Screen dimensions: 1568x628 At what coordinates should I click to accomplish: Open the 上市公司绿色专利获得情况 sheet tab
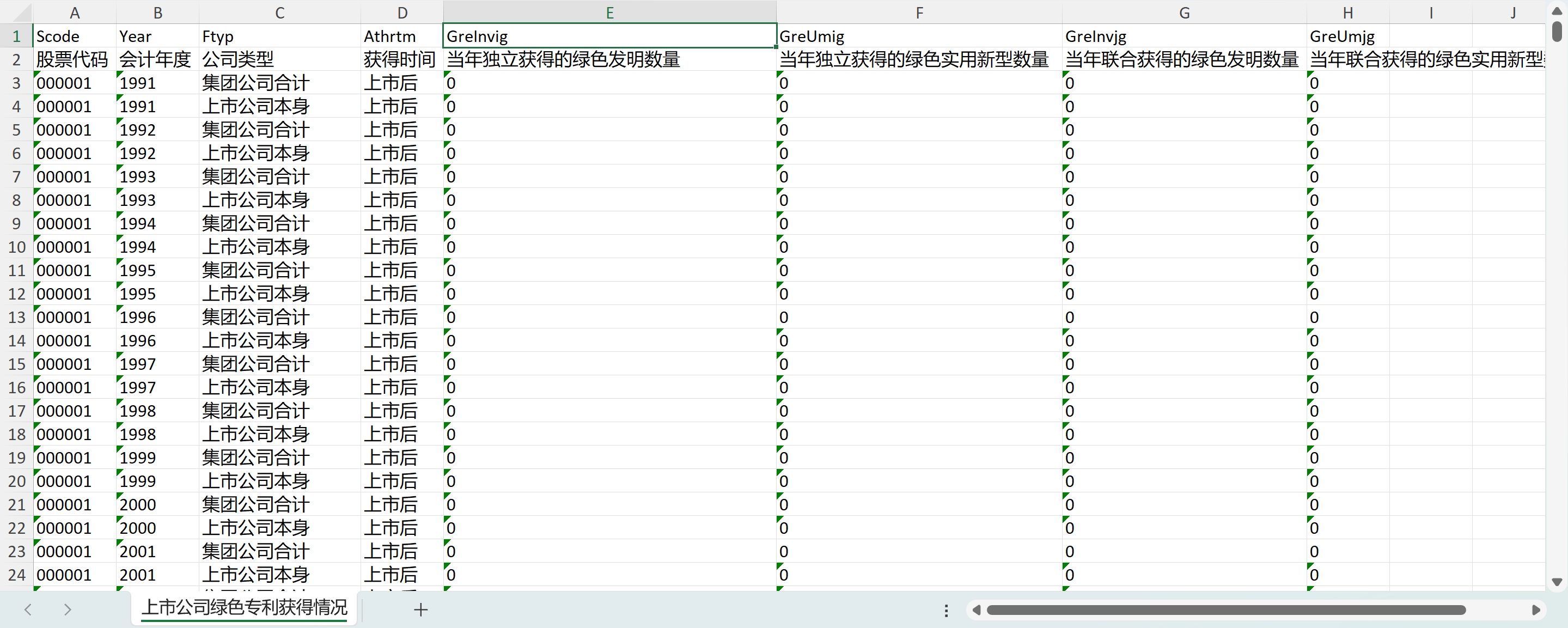click(x=244, y=607)
